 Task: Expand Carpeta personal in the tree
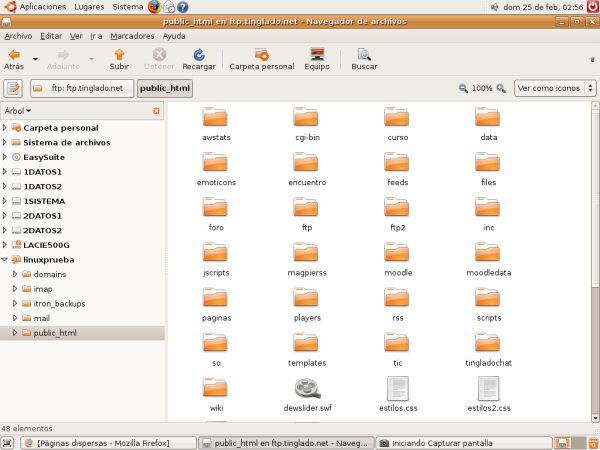point(5,127)
